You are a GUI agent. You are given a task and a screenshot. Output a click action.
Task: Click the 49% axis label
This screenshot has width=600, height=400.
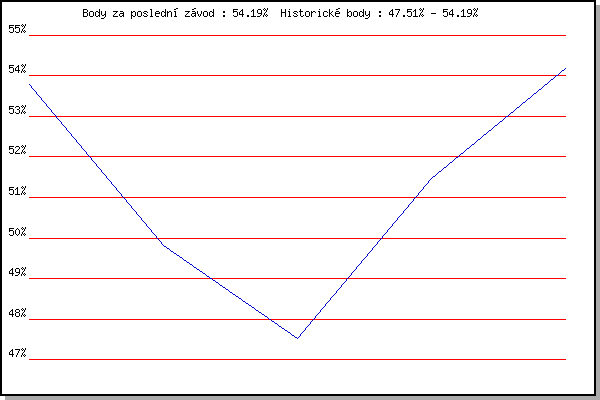click(17, 272)
